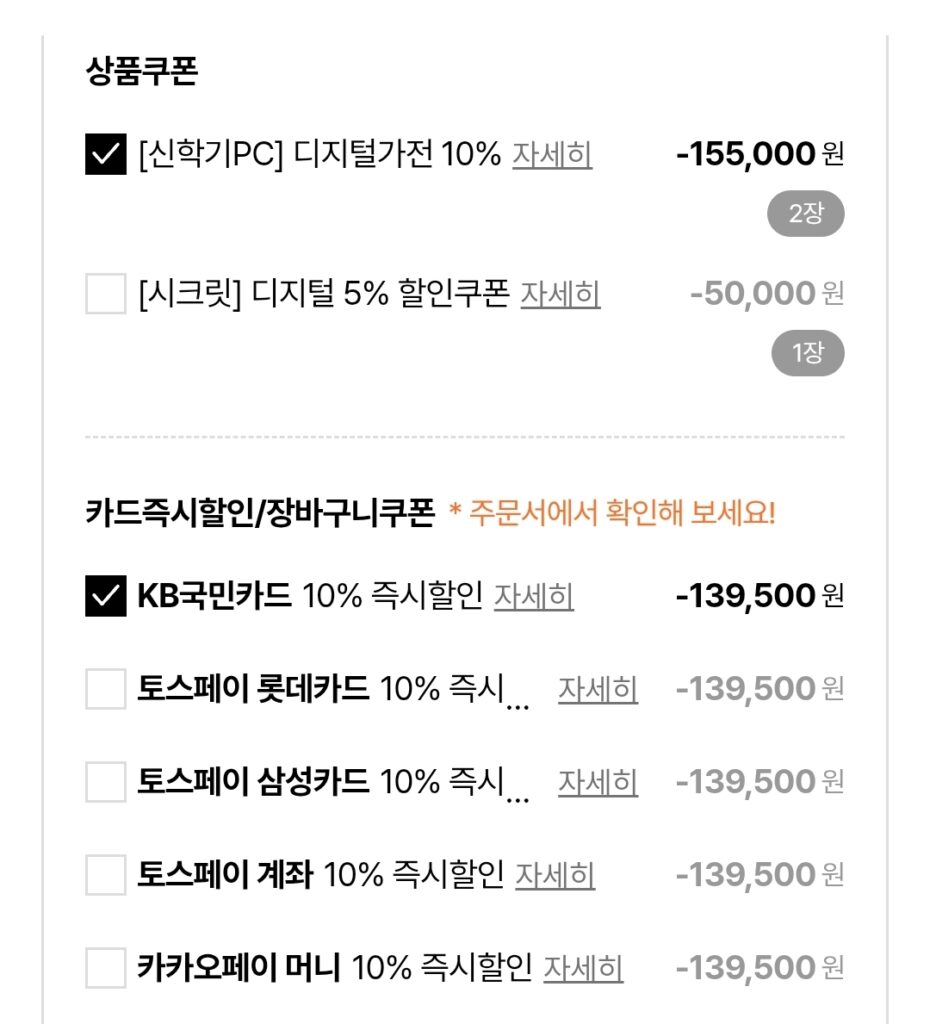Open 자세히 link for 시크릿 5% coupon
This screenshot has height=1024, width=930.
pyautogui.click(x=560, y=295)
